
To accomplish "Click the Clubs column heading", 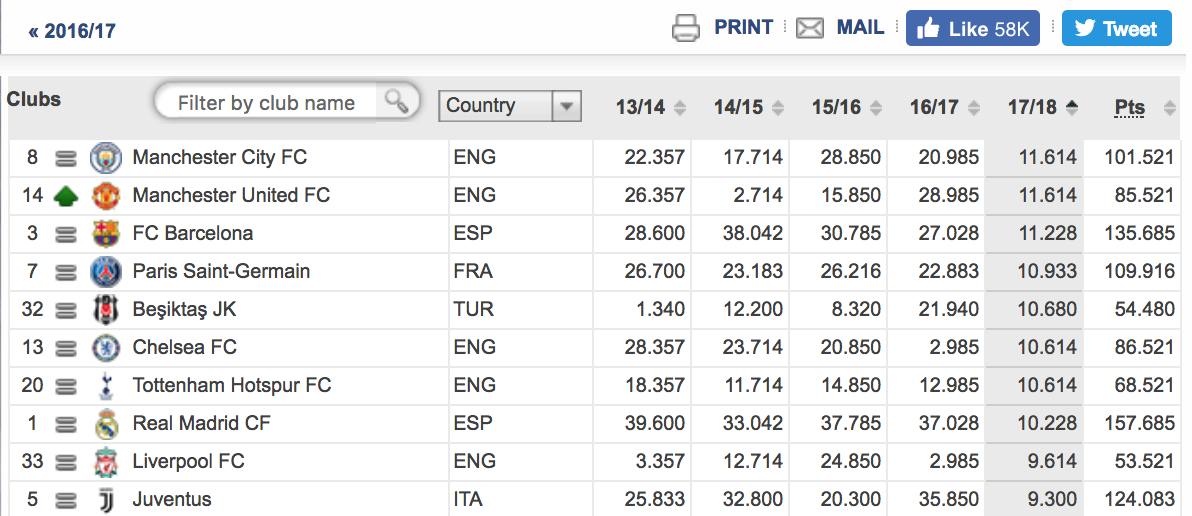I will point(33,100).
